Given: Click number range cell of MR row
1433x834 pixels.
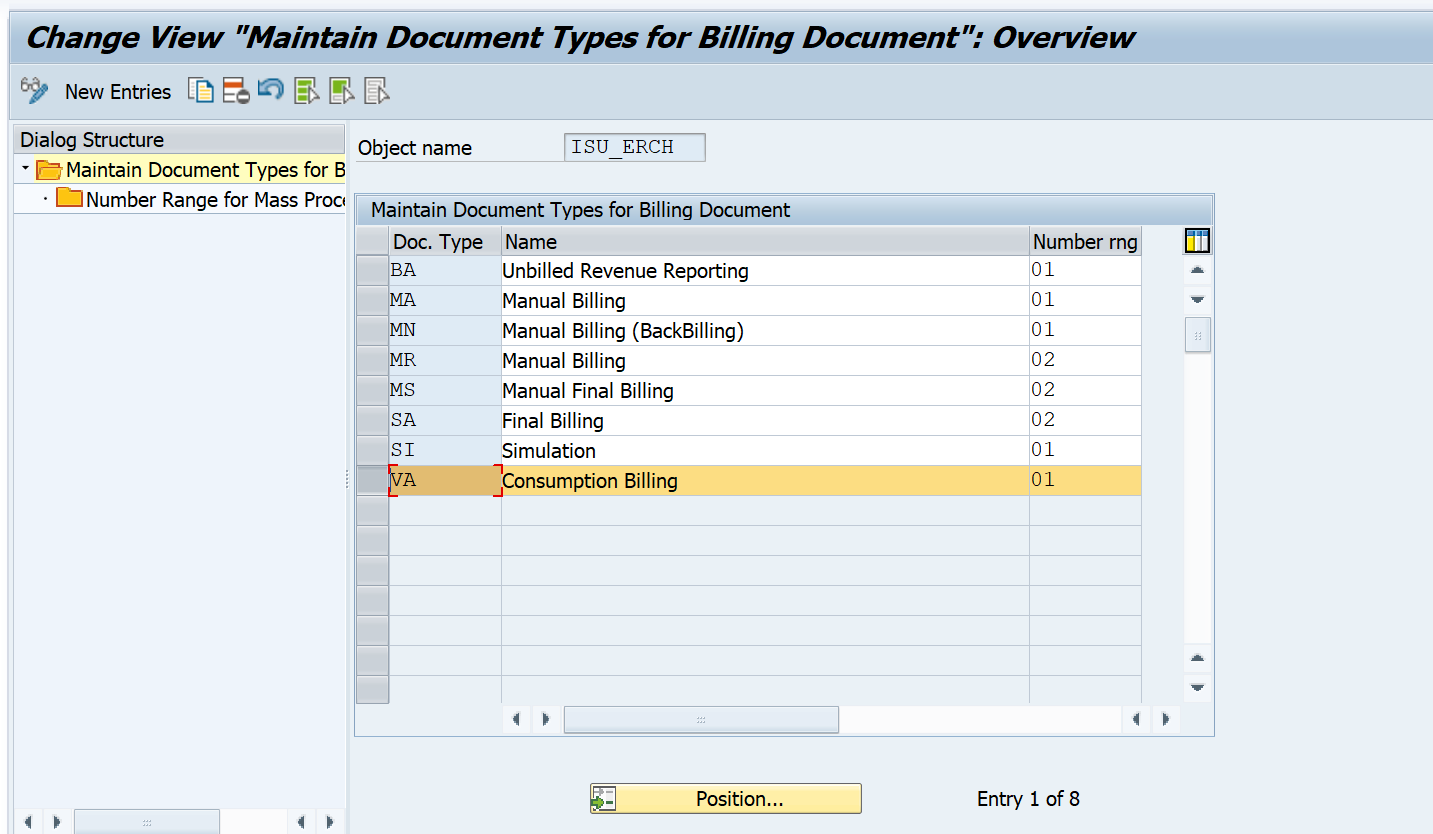Looking at the screenshot, I should (1085, 361).
